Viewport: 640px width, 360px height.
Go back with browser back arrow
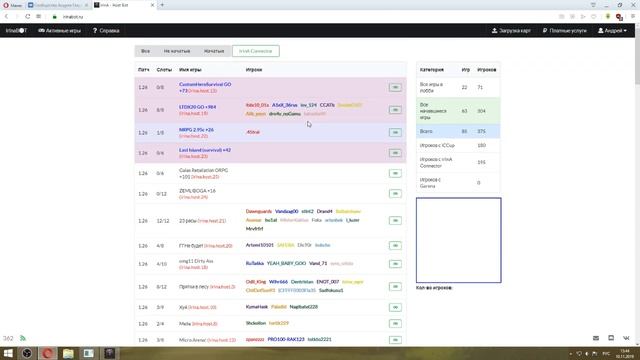pyautogui.click(x=6, y=17)
